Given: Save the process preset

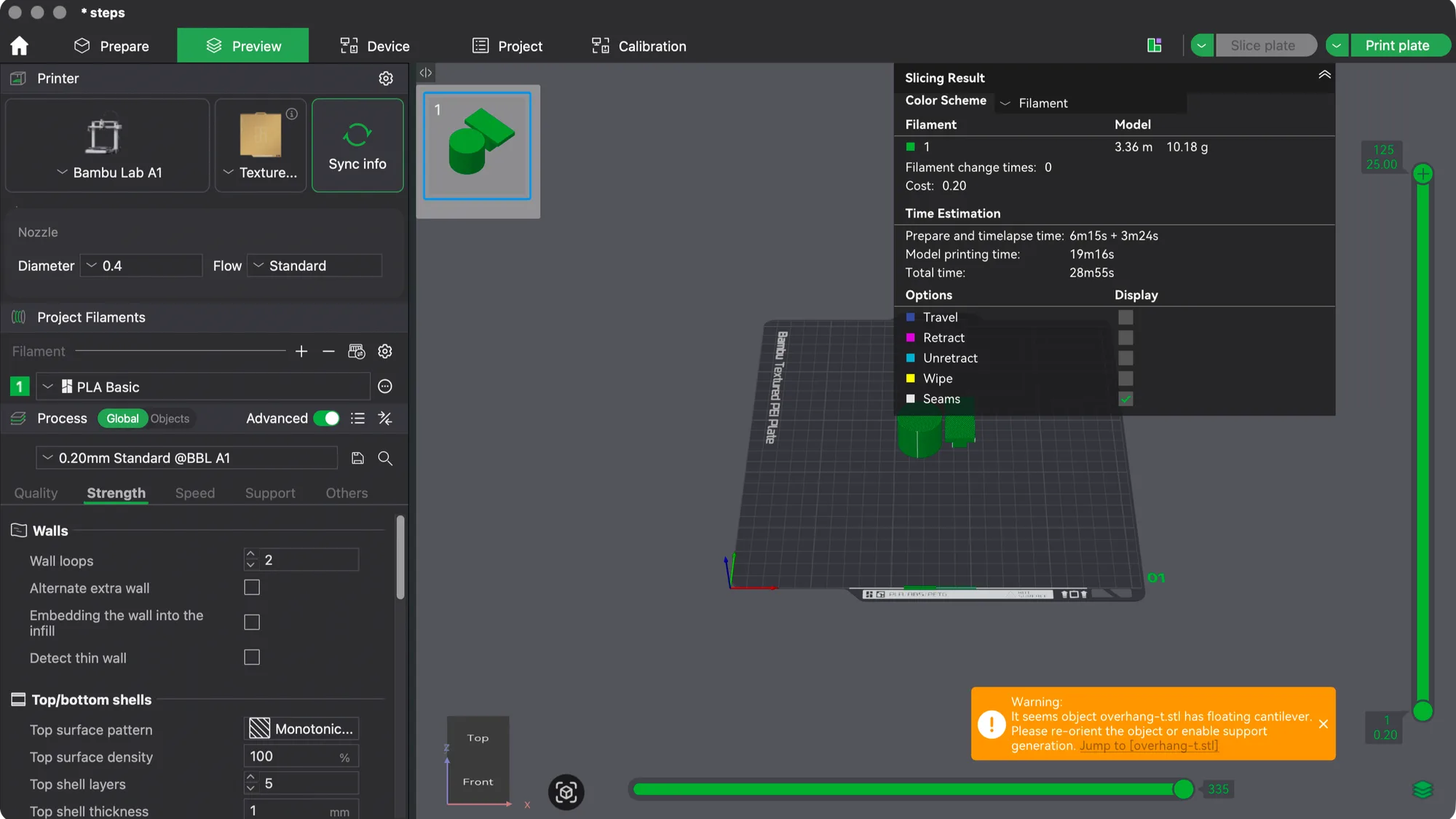Looking at the screenshot, I should (357, 458).
